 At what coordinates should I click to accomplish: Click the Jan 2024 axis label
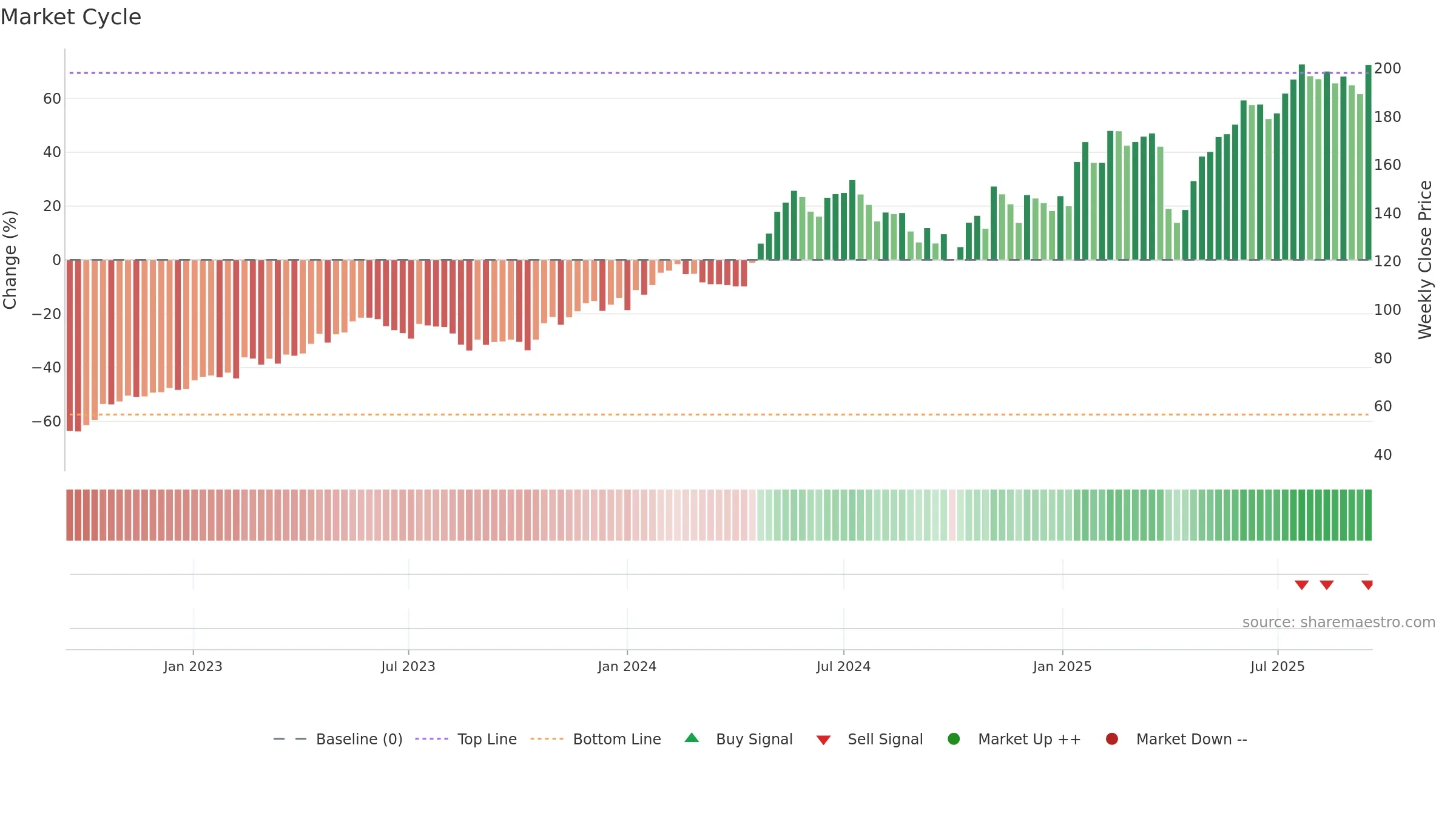coord(627,667)
